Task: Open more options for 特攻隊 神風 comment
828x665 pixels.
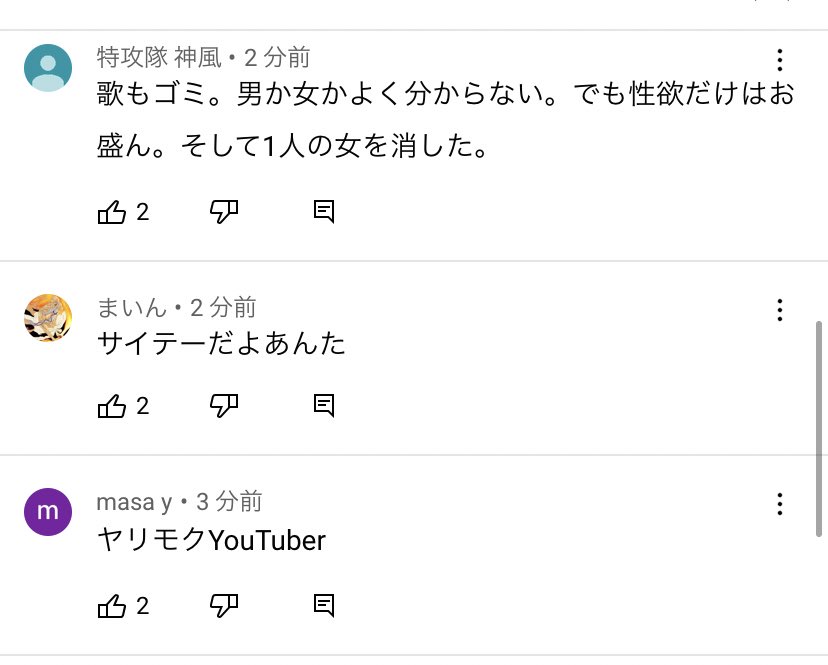Action: [x=780, y=59]
